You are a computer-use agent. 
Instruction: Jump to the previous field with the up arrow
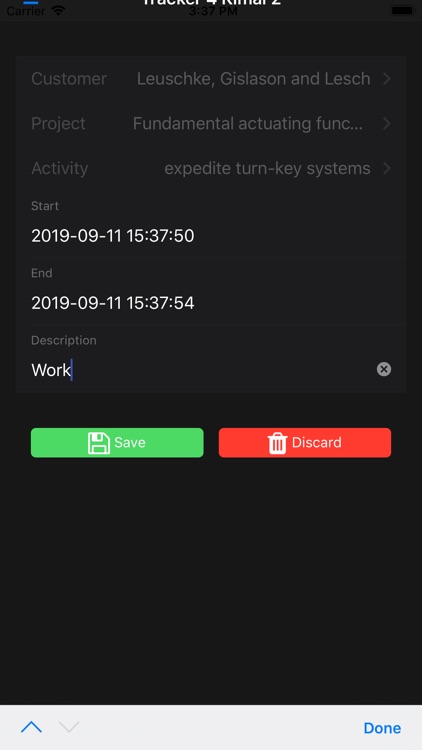coord(32,727)
